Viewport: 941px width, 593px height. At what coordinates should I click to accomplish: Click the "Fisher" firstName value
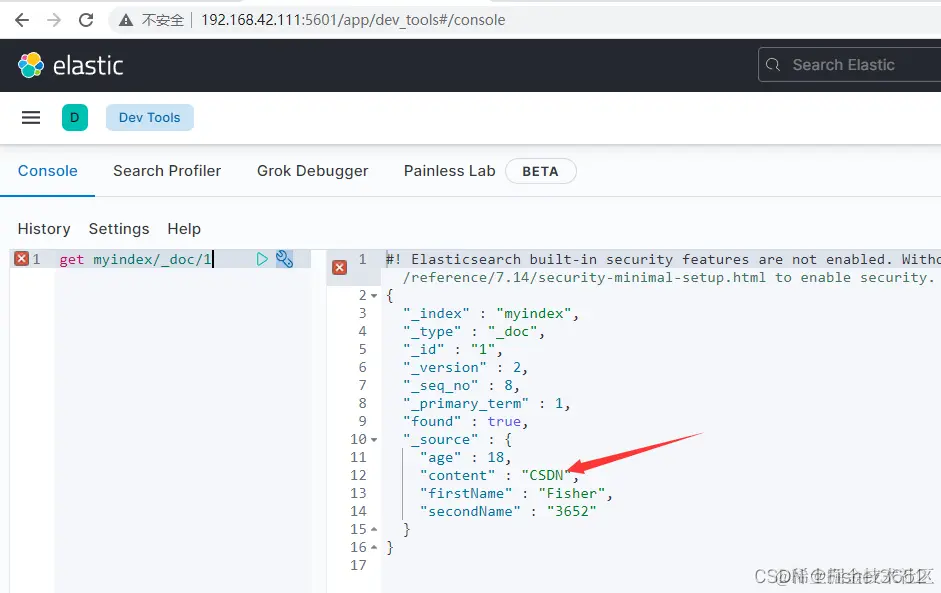(571, 493)
